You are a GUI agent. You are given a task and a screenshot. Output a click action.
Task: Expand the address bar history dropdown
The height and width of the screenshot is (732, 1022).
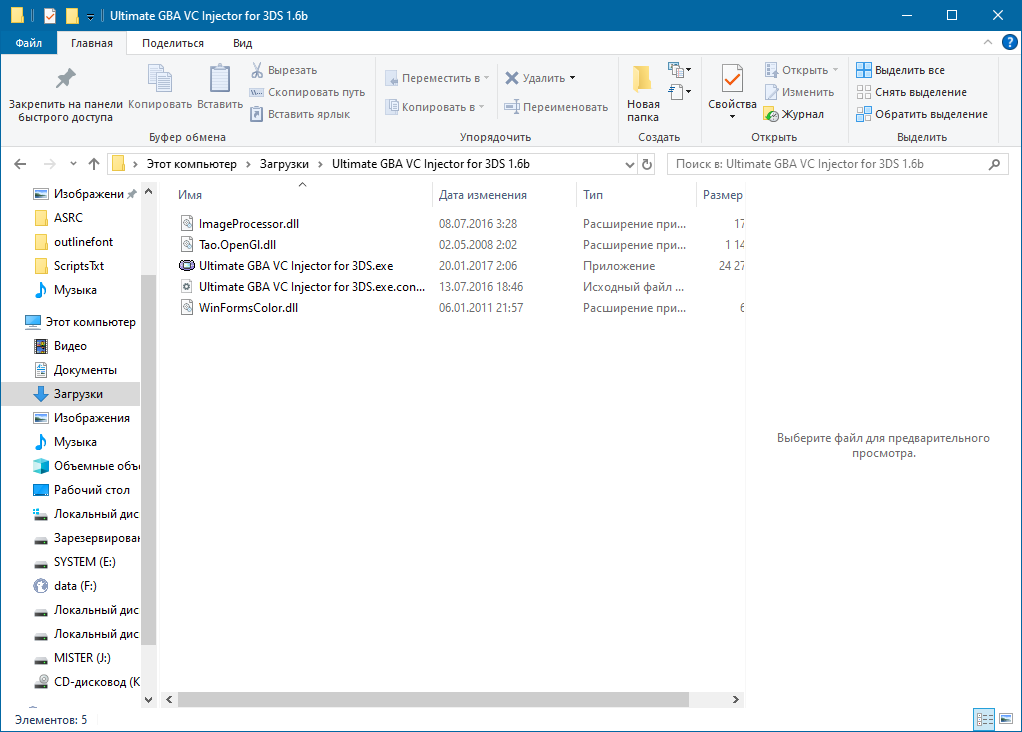click(630, 164)
